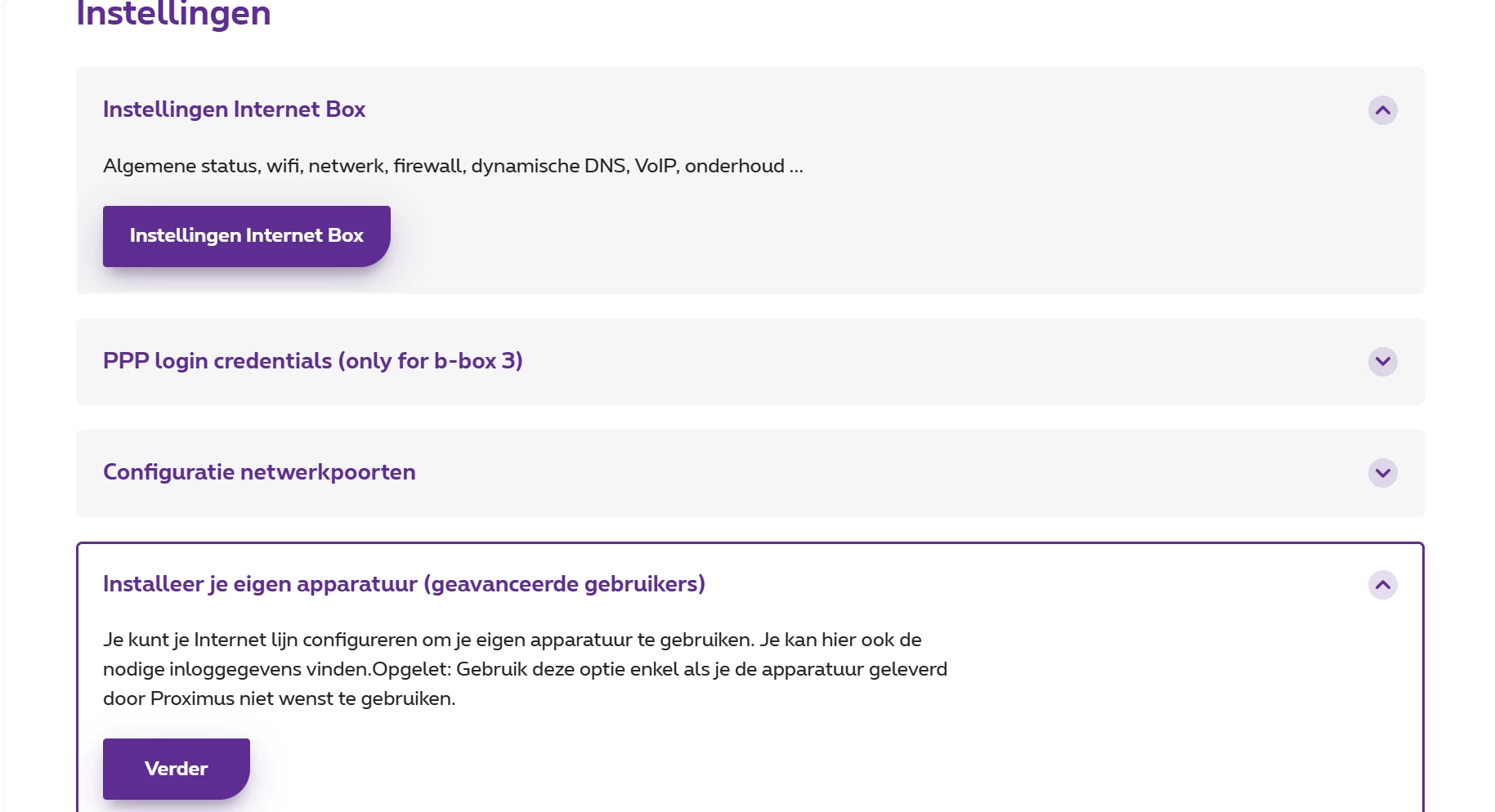This screenshot has height=812, width=1495.
Task: Open the PPP login credentials heading
Action: pos(219,361)
